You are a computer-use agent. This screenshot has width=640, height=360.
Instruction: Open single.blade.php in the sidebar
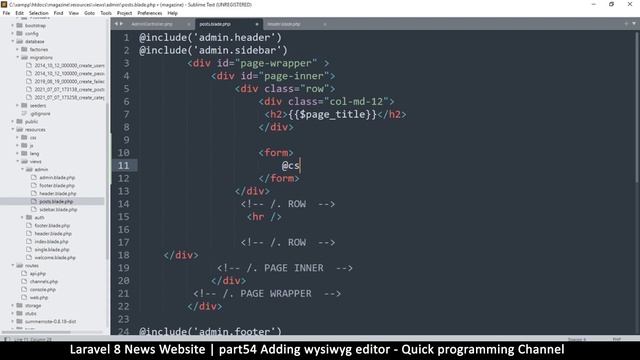pos(52,249)
